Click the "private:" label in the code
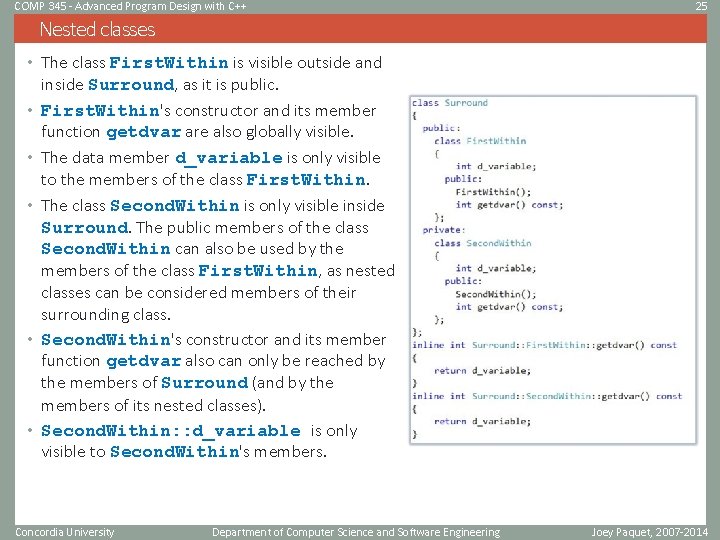720x540 pixels. (x=444, y=230)
